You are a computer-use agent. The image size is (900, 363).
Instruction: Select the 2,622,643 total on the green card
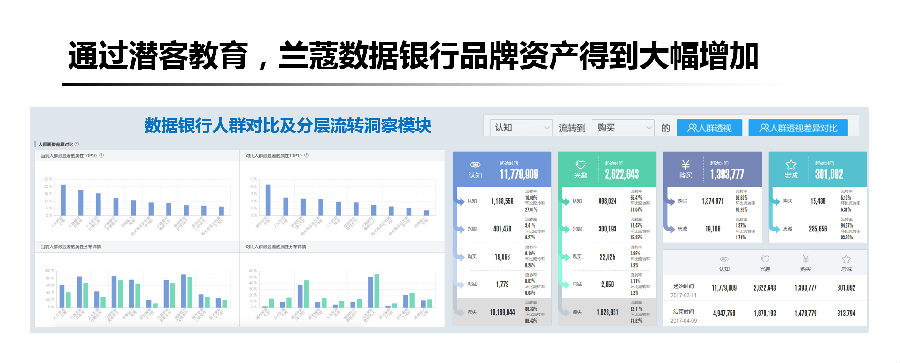coord(622,174)
